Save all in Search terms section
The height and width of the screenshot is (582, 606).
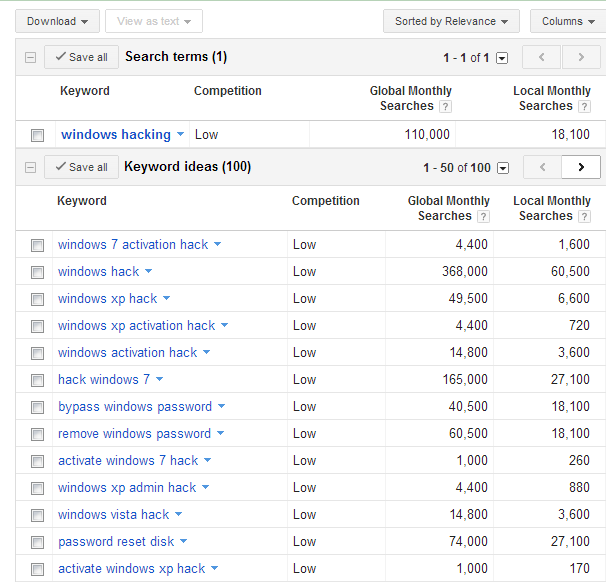(x=81, y=57)
